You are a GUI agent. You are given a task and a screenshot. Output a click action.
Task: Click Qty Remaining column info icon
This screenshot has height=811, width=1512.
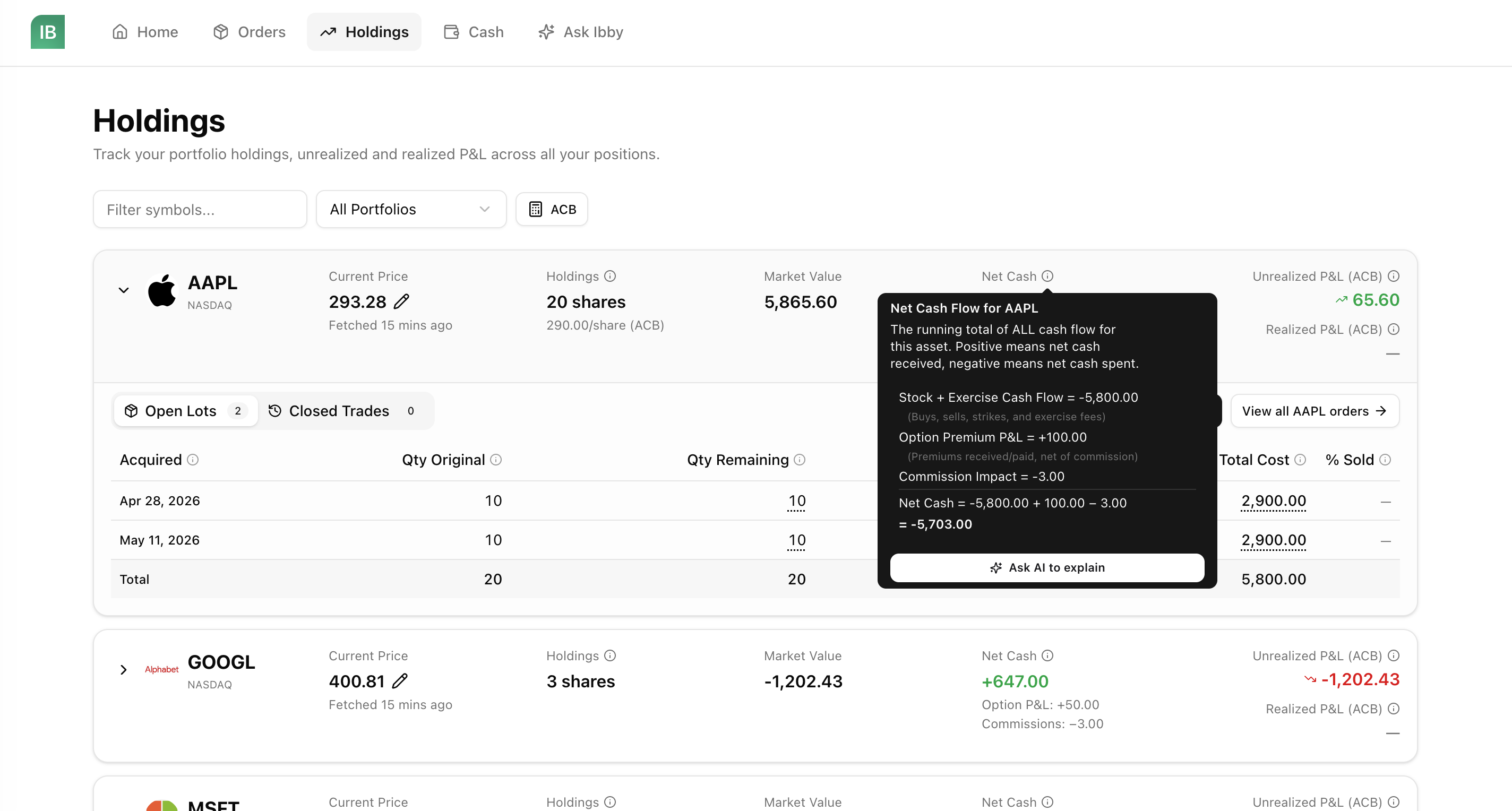coord(800,460)
